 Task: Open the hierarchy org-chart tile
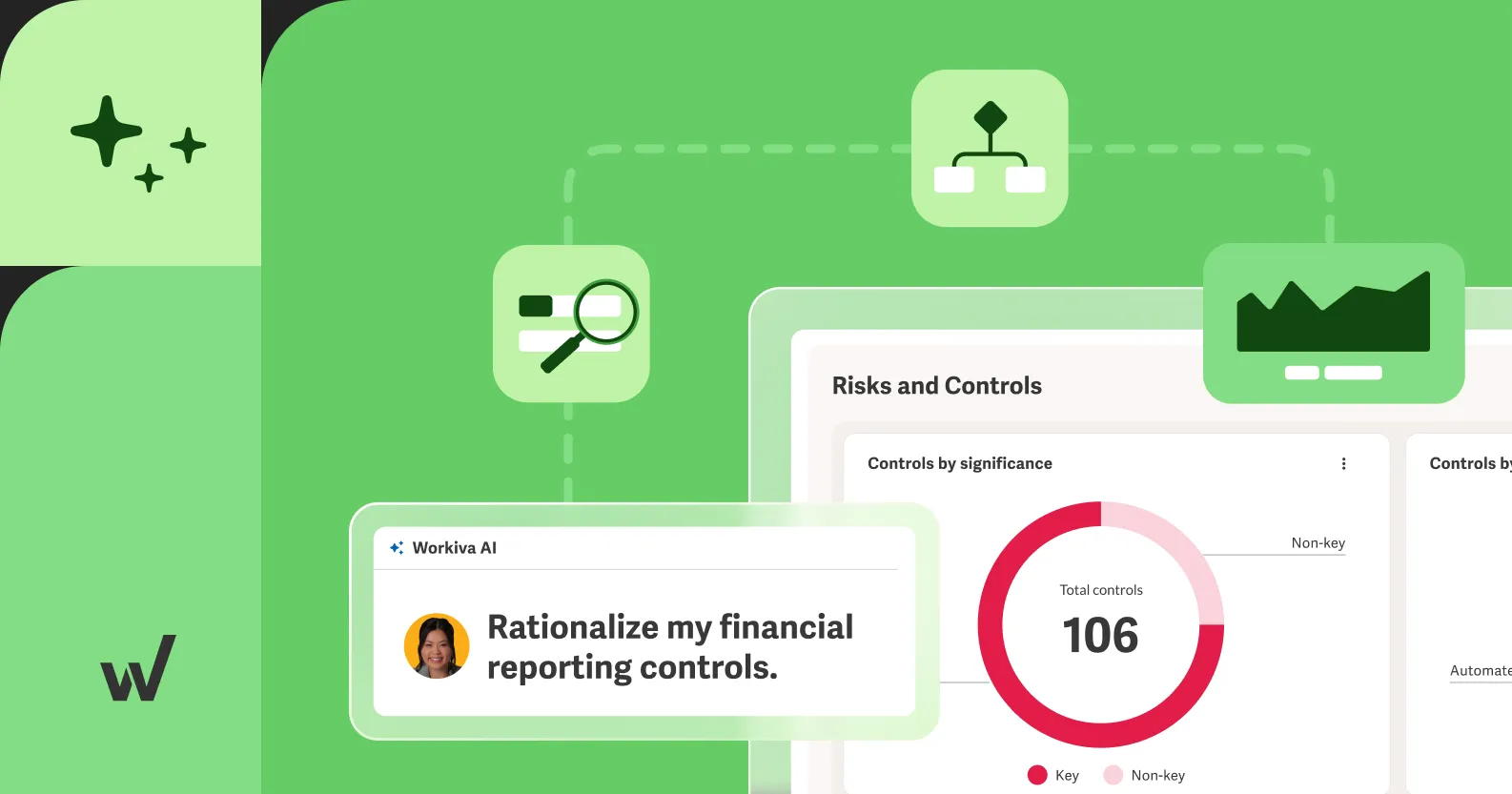[990, 148]
